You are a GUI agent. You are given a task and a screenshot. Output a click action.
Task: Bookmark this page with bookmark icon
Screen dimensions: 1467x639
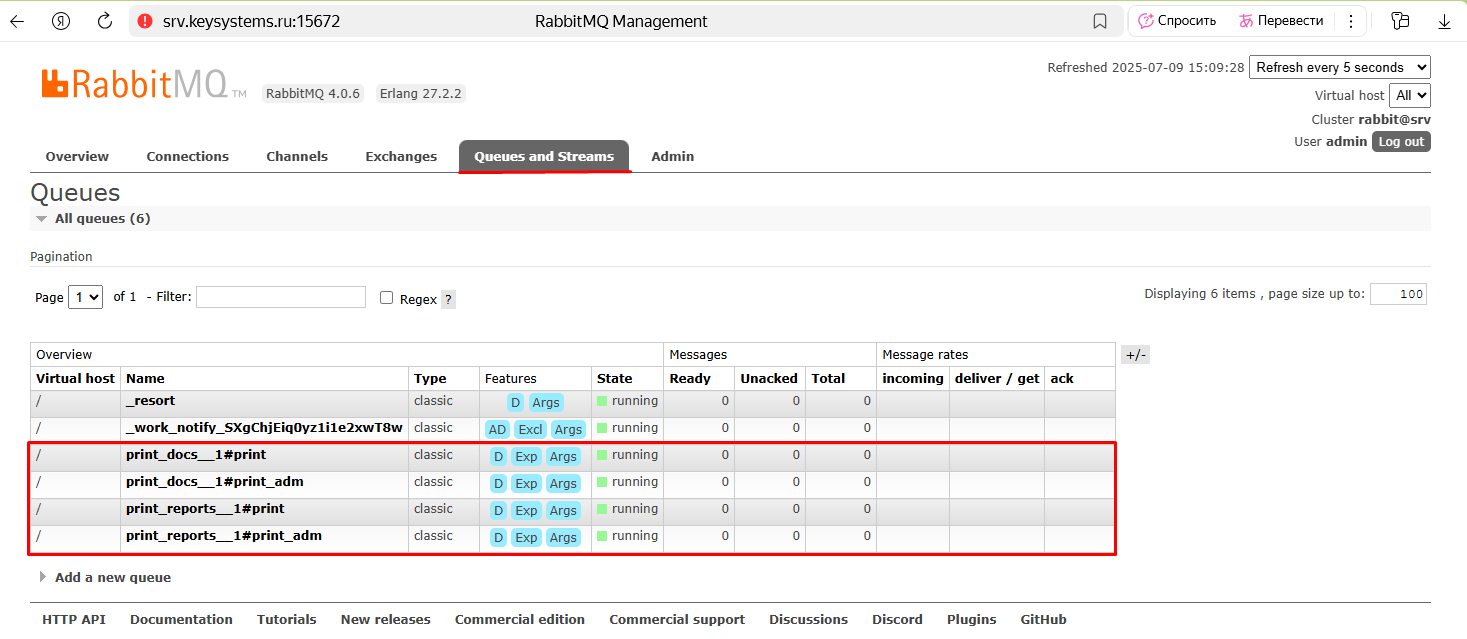tap(1100, 21)
